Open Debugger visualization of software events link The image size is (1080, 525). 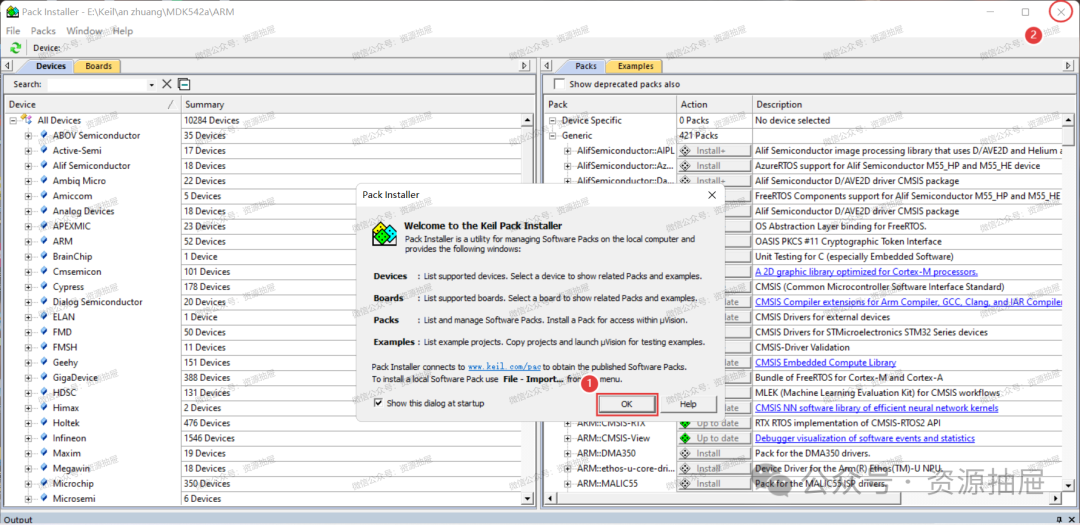tap(864, 438)
